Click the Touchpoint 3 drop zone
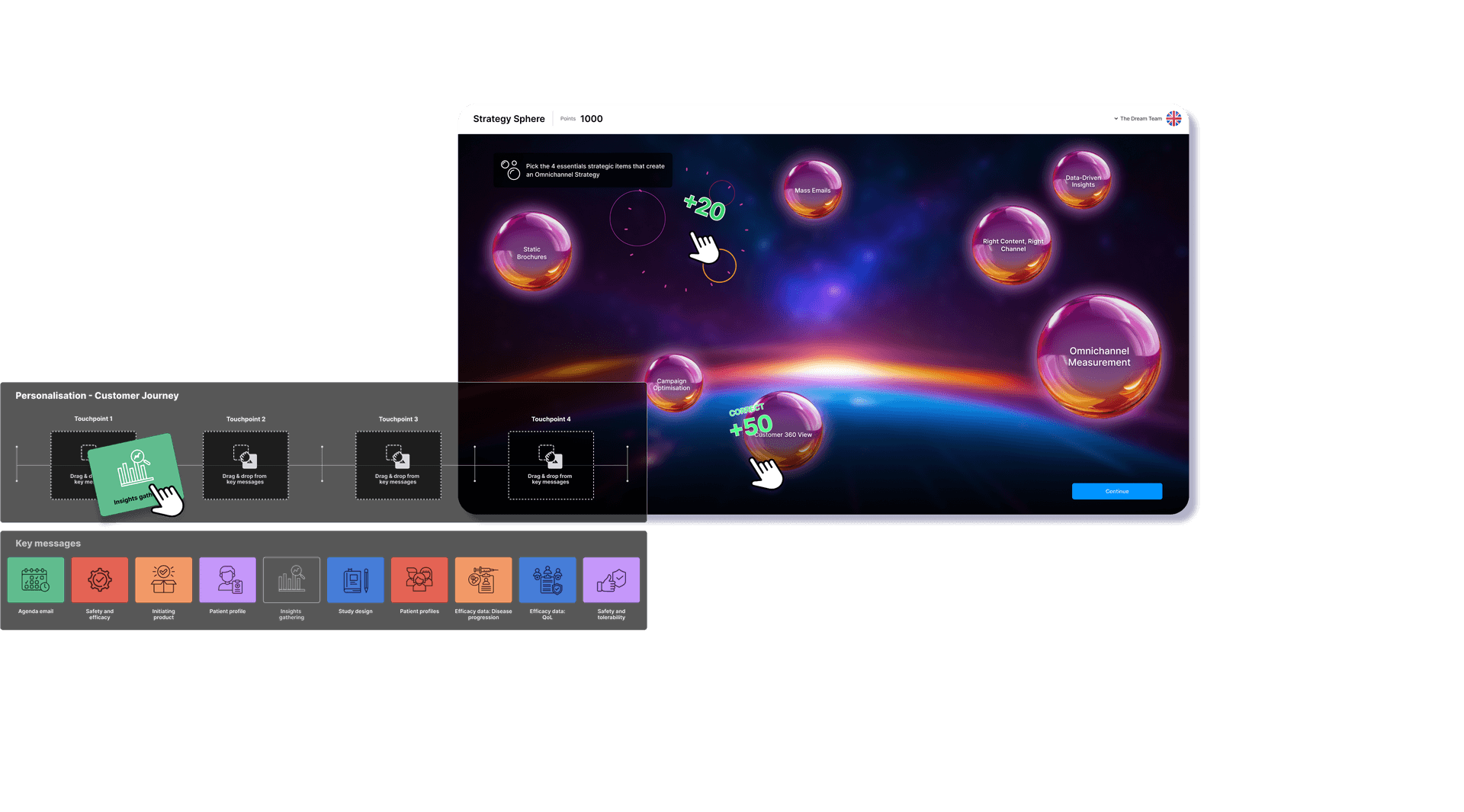This screenshot has width=1464, height=812. pyautogui.click(x=398, y=465)
